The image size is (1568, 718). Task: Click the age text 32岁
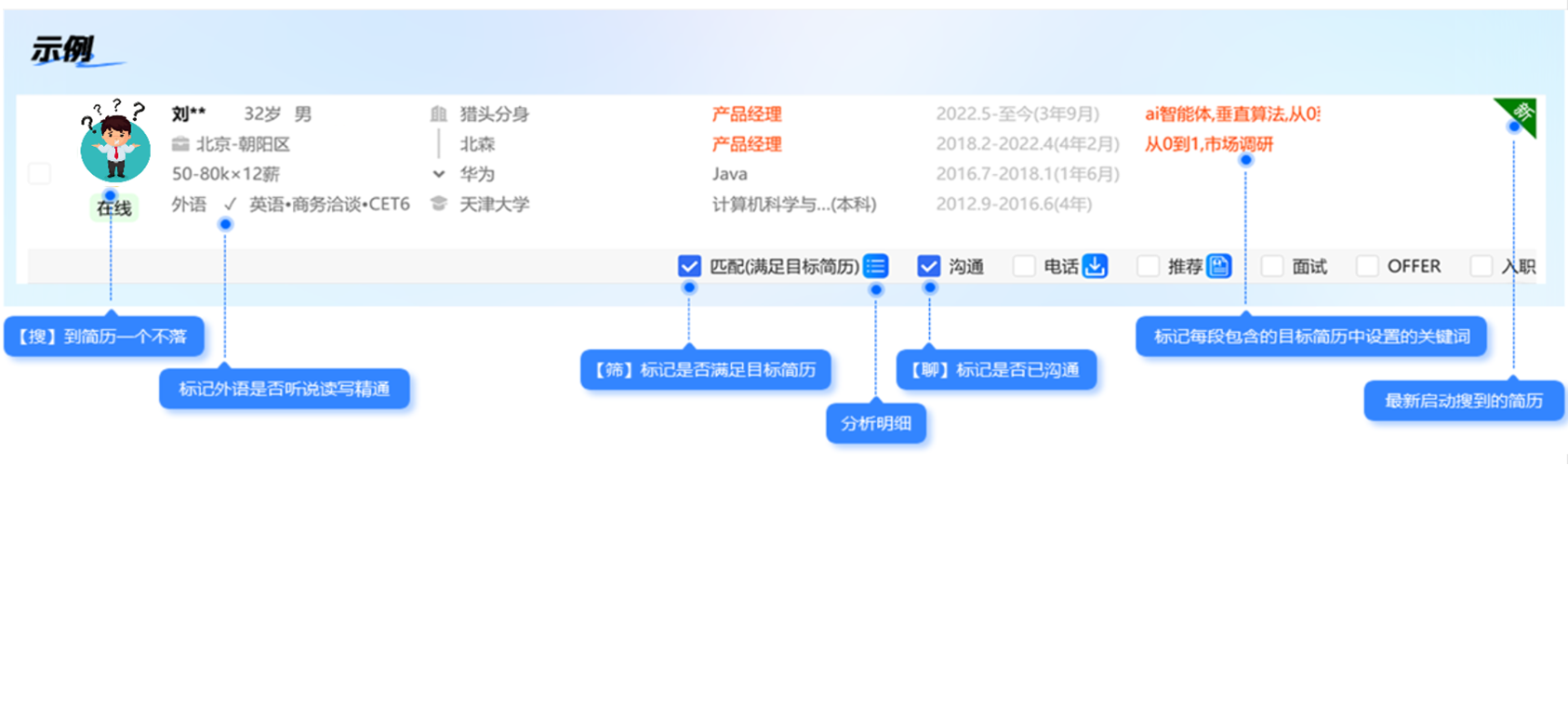coord(262,113)
